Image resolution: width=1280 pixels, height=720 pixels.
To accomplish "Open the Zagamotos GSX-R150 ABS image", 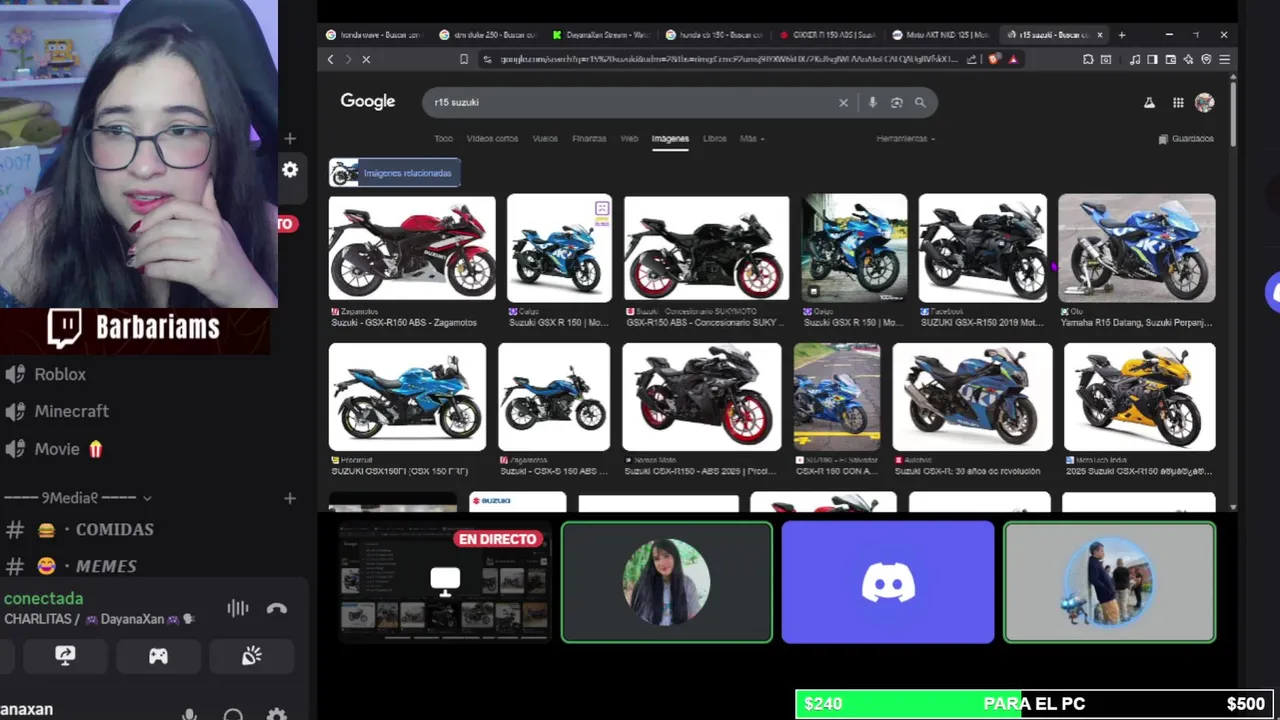I will click(x=412, y=247).
